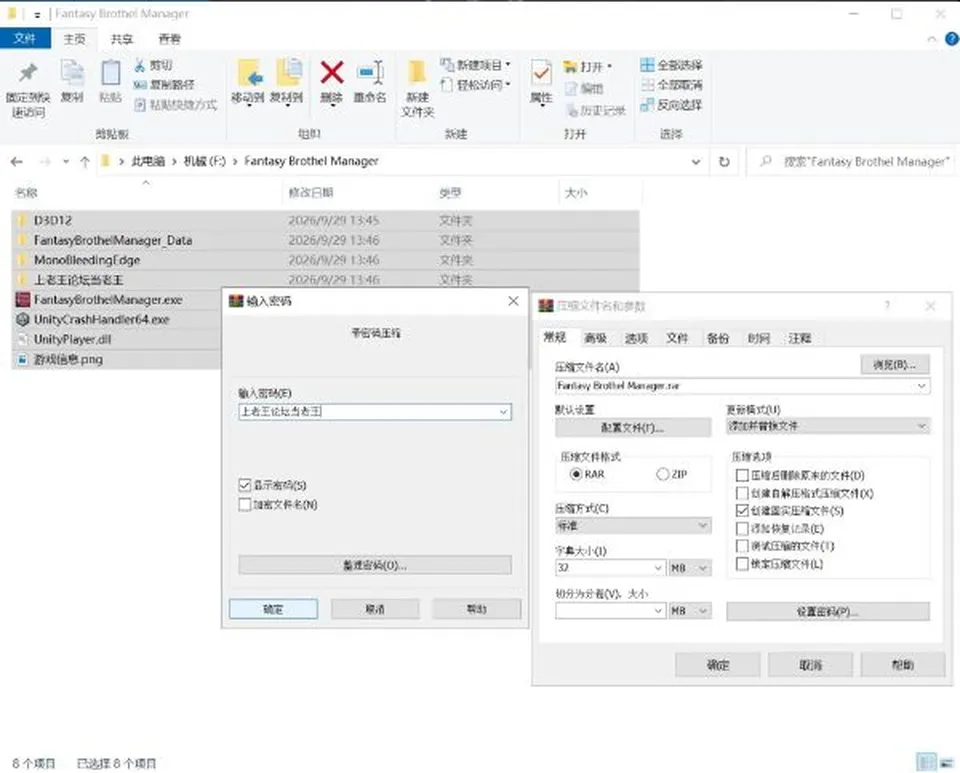Click the Explorer search box for Fantasy Brothel Manager
Viewport: 960px width, 773px height.
pos(852,162)
